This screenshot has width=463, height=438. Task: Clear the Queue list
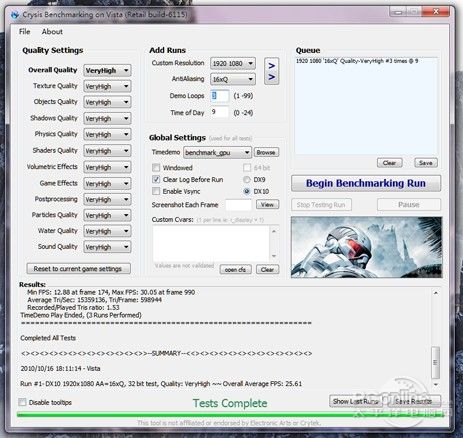pos(389,163)
